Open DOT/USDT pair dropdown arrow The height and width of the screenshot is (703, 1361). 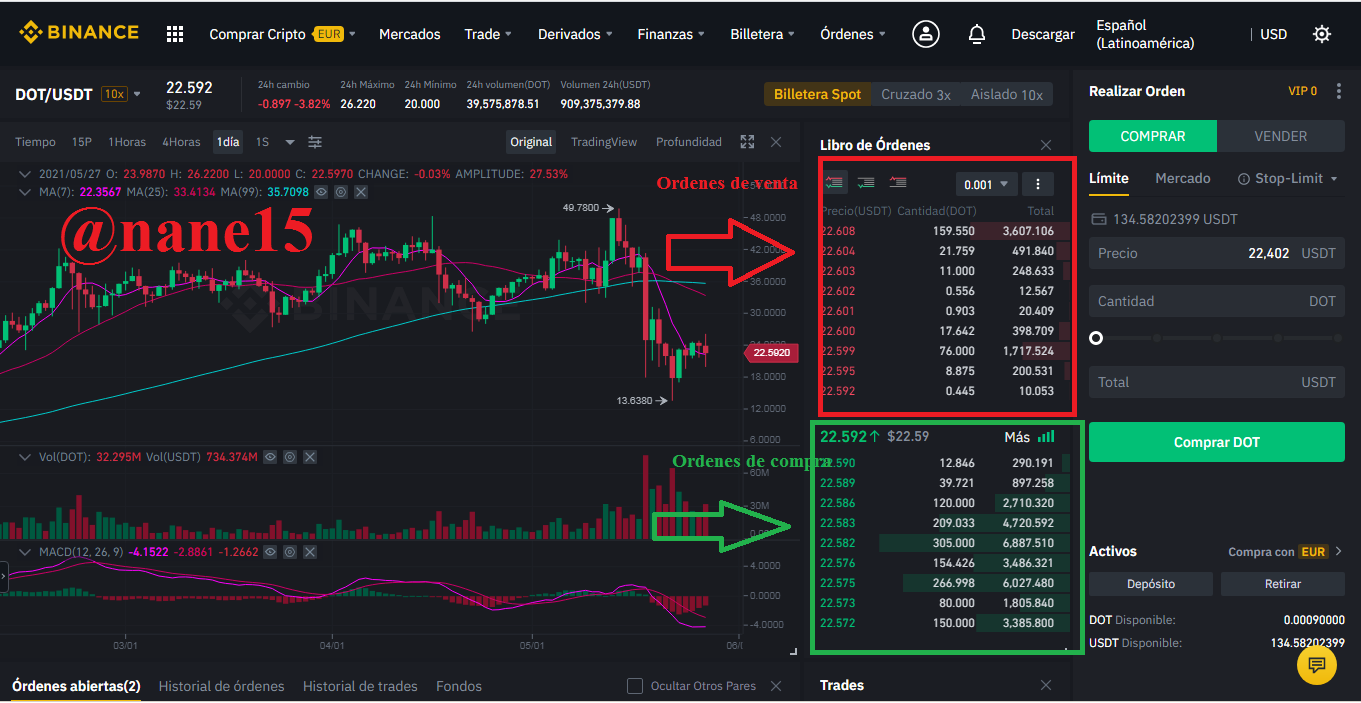coord(137,94)
